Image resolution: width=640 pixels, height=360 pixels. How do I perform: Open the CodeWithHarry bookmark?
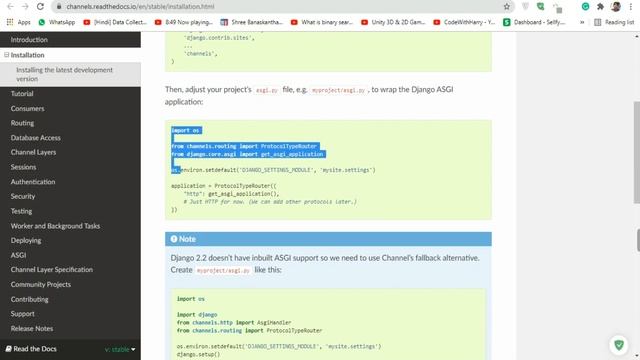(x=464, y=22)
